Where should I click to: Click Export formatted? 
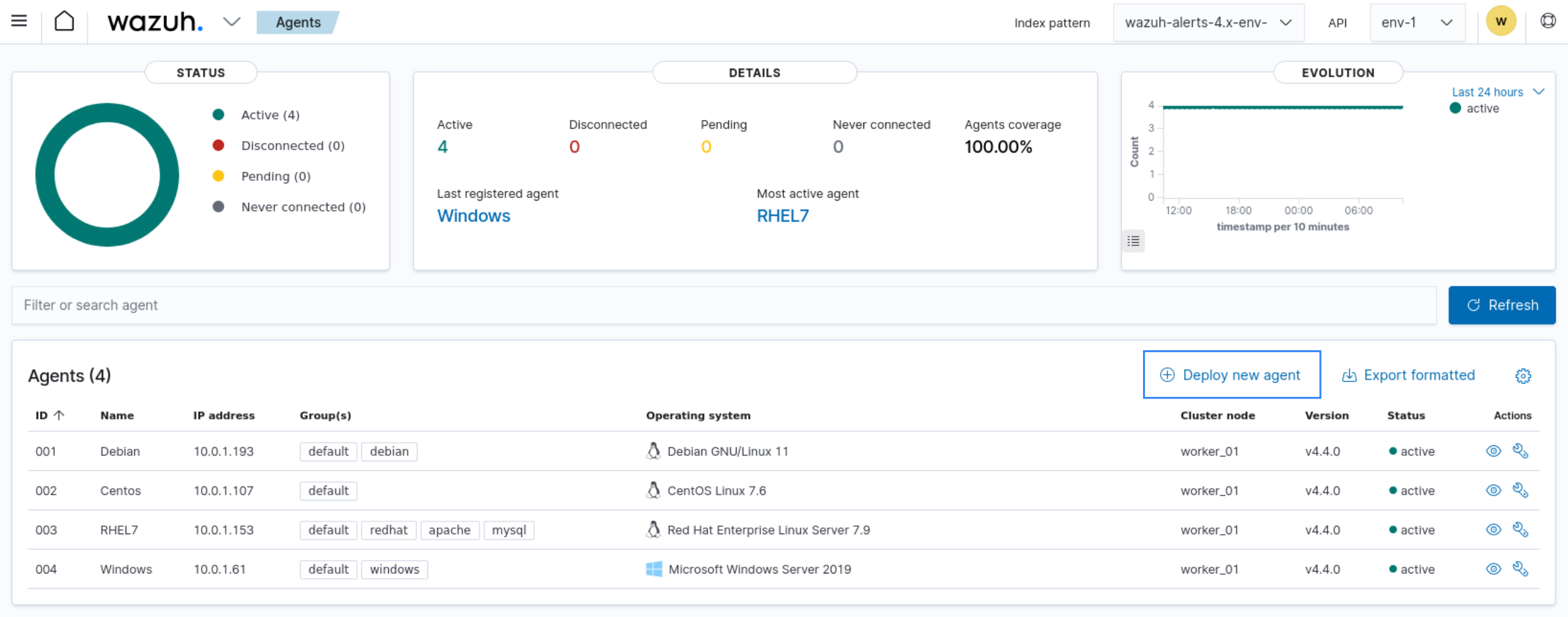point(1409,375)
